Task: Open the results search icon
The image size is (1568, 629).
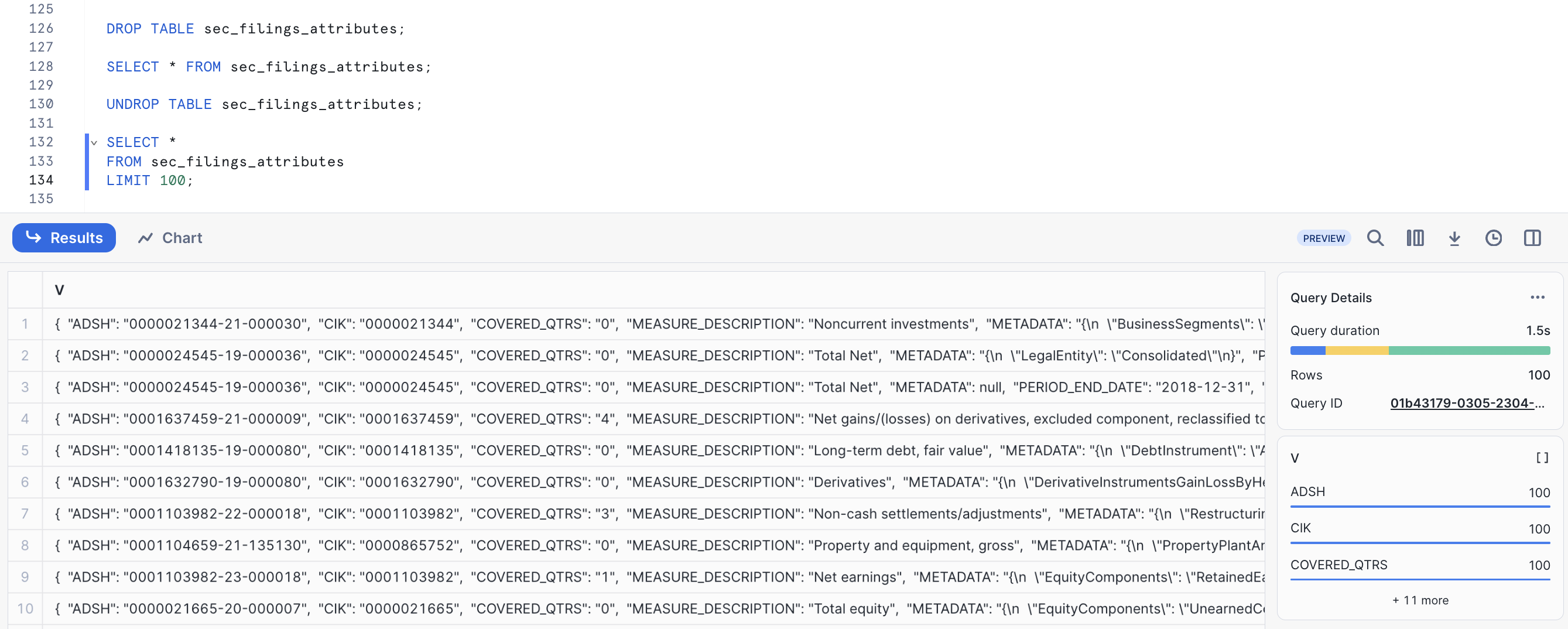Action: (x=1375, y=238)
